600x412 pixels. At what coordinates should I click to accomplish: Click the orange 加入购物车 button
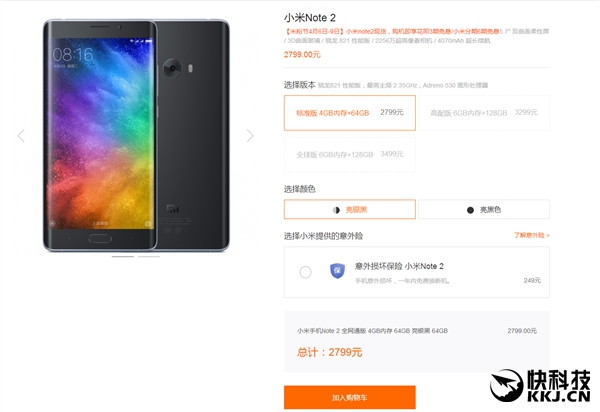pyautogui.click(x=350, y=397)
